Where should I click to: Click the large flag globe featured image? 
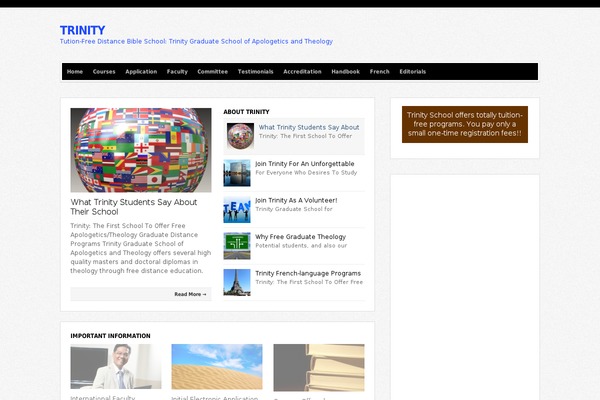(x=141, y=150)
